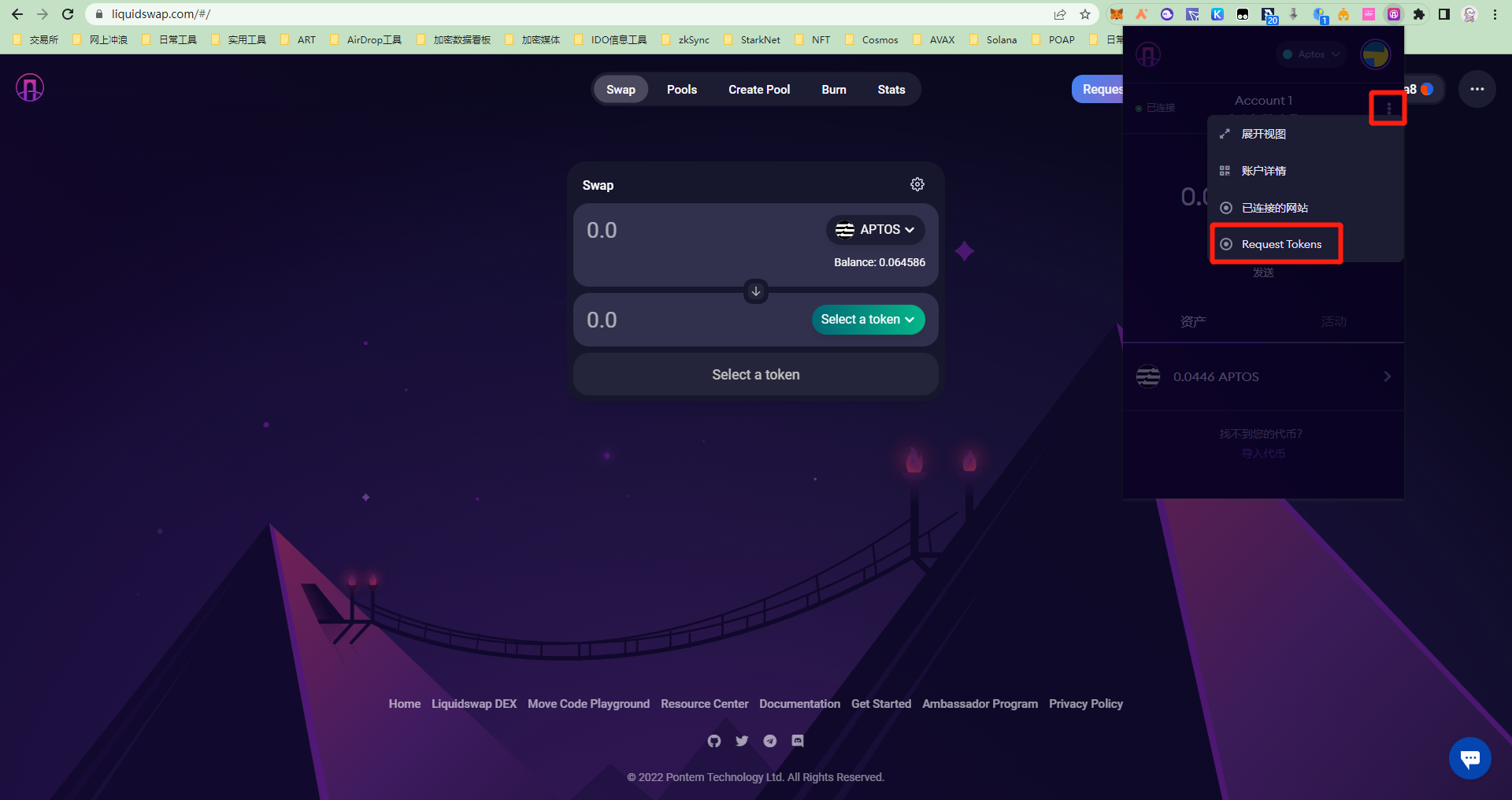Select 已连接的网站 in wallet menu
This screenshot has height=800, width=1512.
pyautogui.click(x=1306, y=208)
